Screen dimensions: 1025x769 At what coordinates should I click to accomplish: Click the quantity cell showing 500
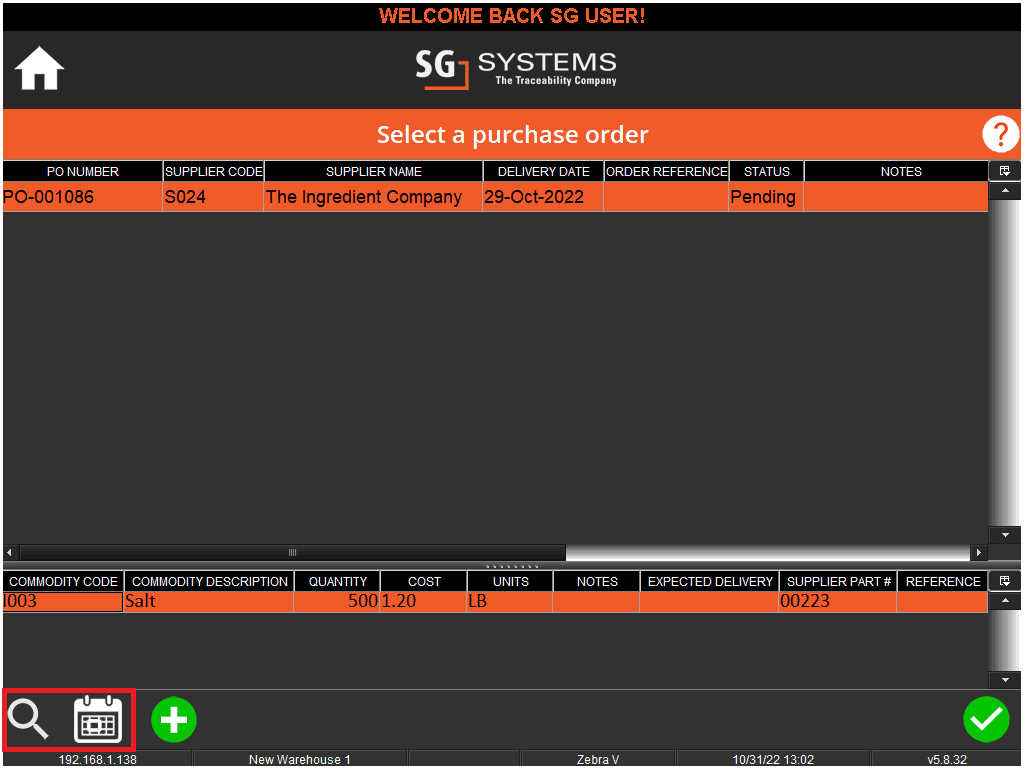[x=337, y=602]
